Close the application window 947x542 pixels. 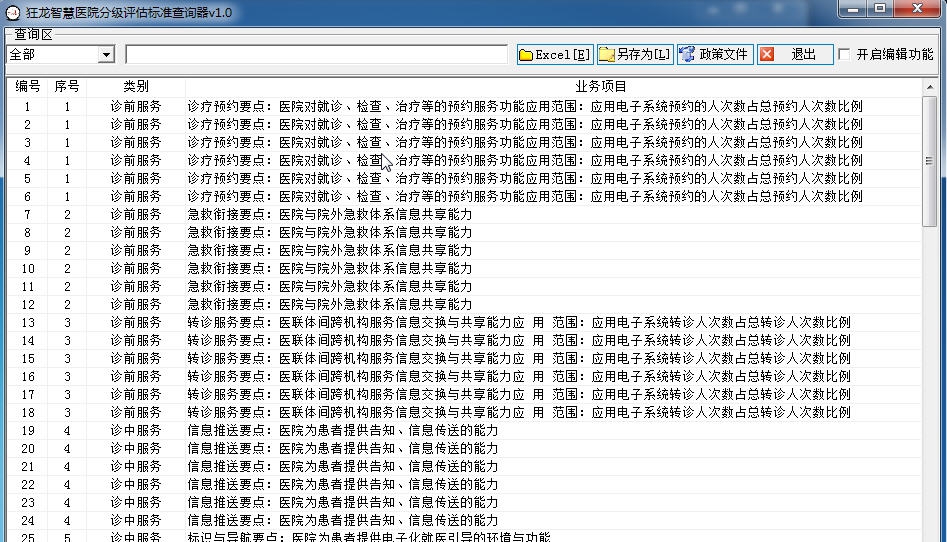(x=917, y=9)
